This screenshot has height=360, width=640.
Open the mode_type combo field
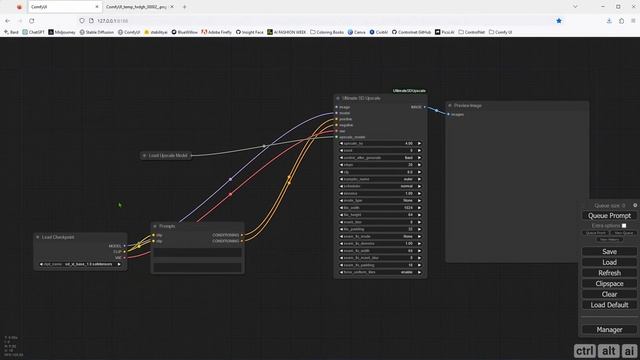(380, 200)
